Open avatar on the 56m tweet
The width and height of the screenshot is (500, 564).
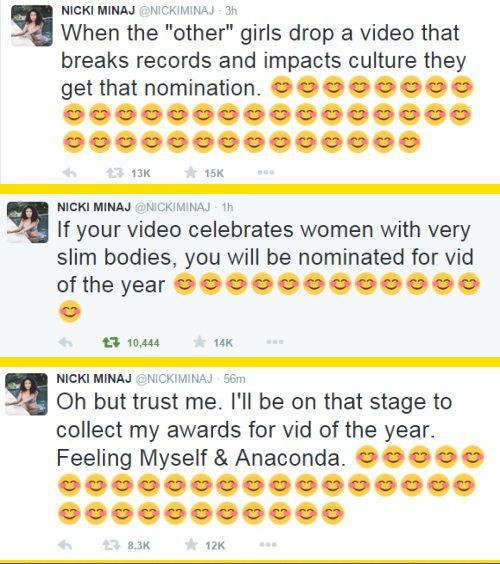26,394
